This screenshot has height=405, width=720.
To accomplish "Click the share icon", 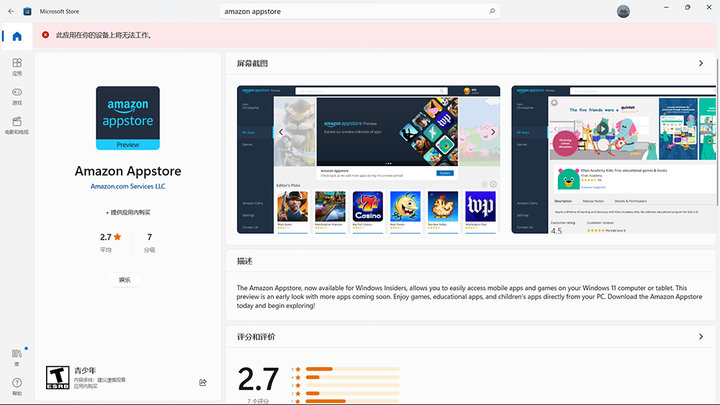I will [x=202, y=382].
